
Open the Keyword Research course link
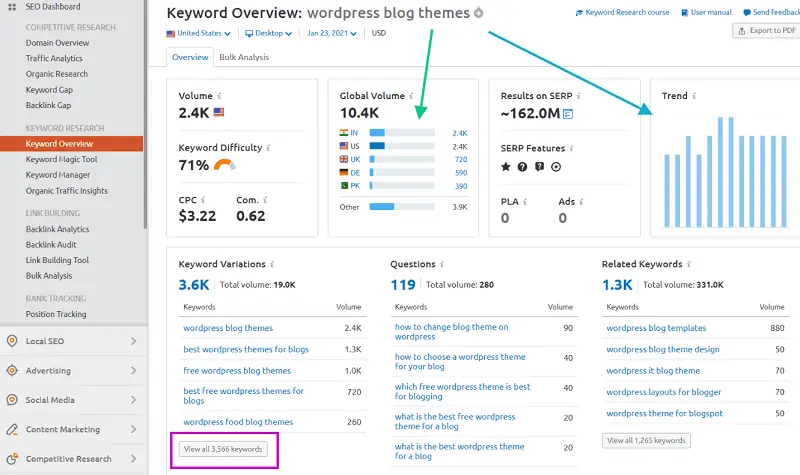[x=622, y=12]
